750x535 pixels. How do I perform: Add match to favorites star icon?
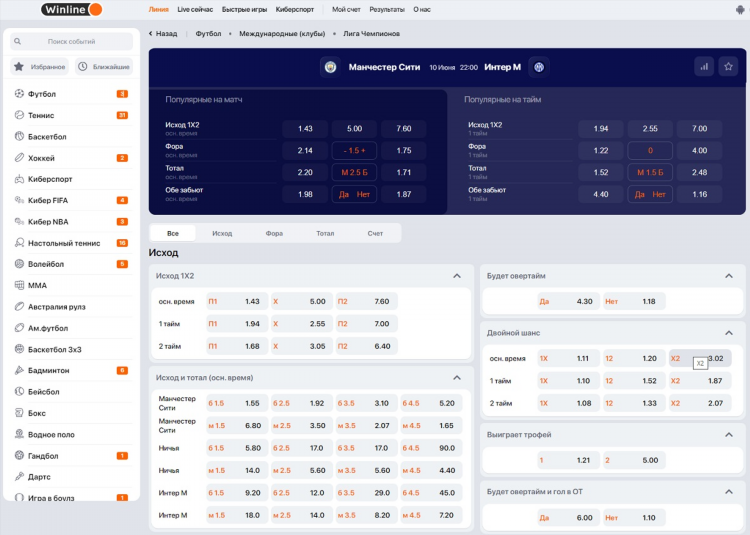pos(728,67)
